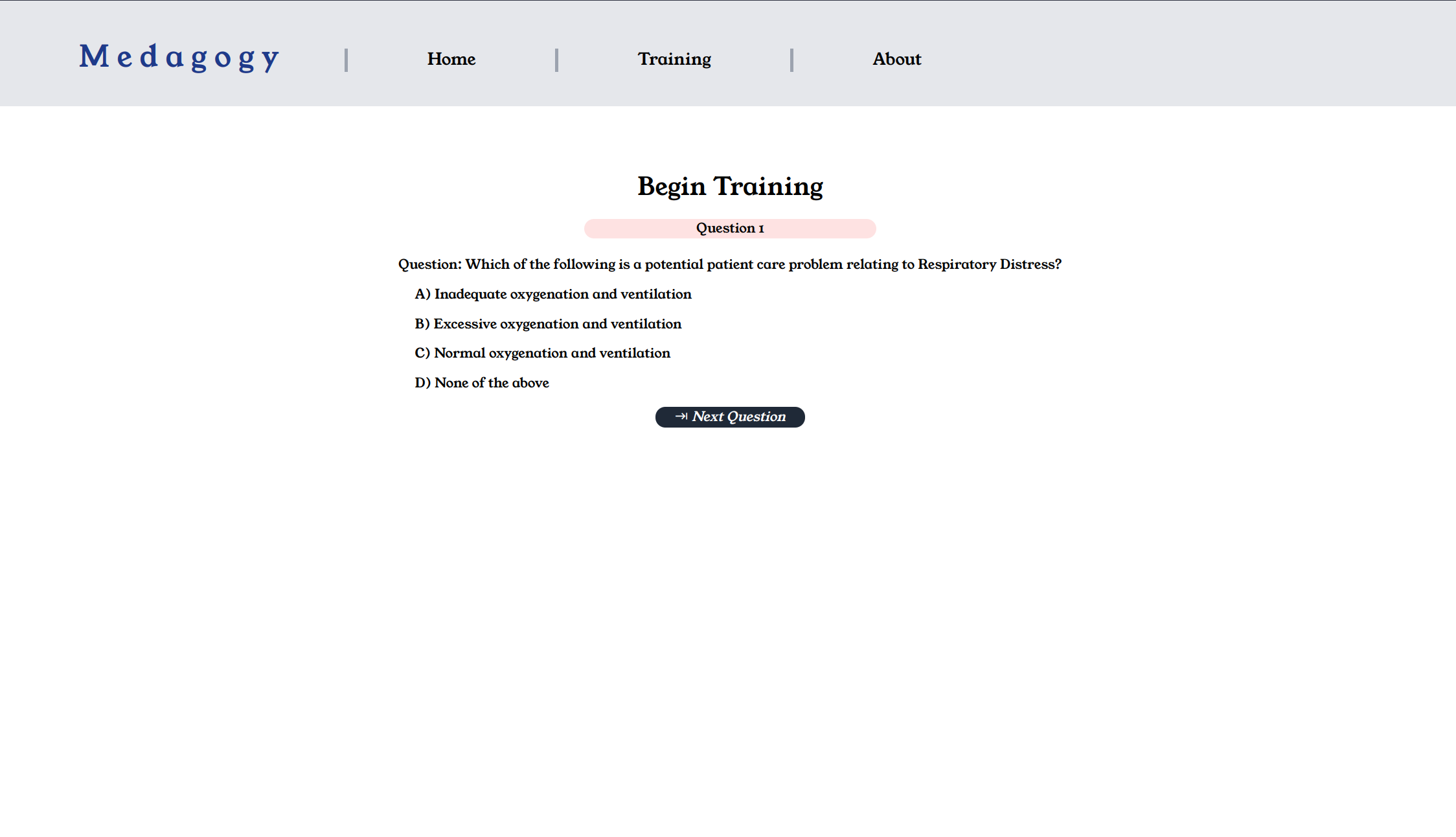The height and width of the screenshot is (837, 1456).
Task: Click the divider between Training and About
Action: pyautogui.click(x=791, y=60)
